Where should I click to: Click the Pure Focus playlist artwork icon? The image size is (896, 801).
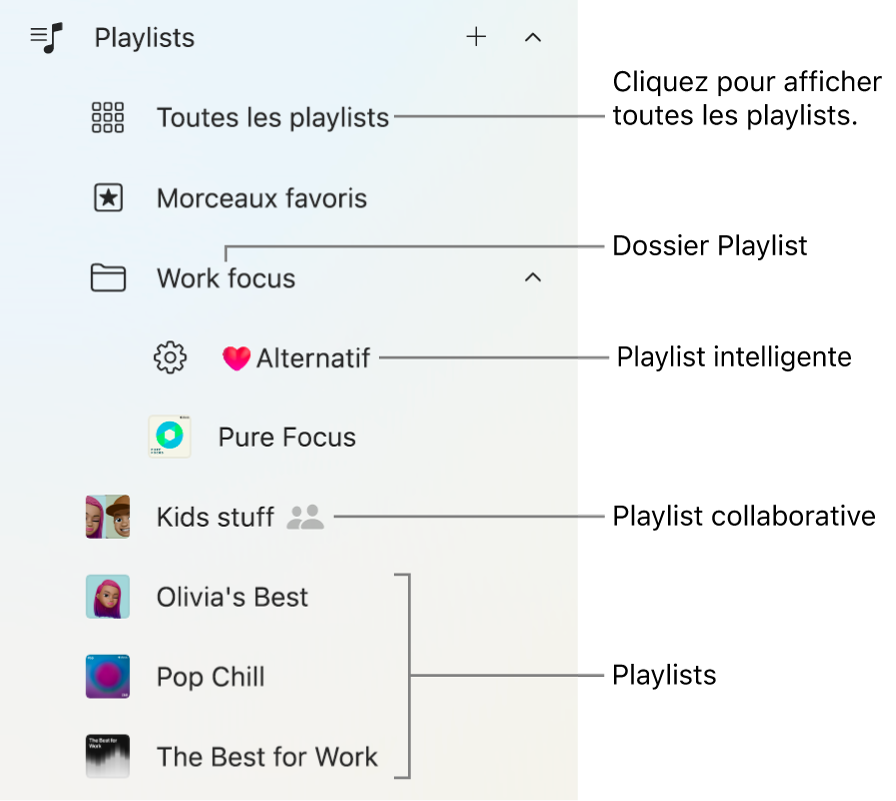click(x=169, y=436)
